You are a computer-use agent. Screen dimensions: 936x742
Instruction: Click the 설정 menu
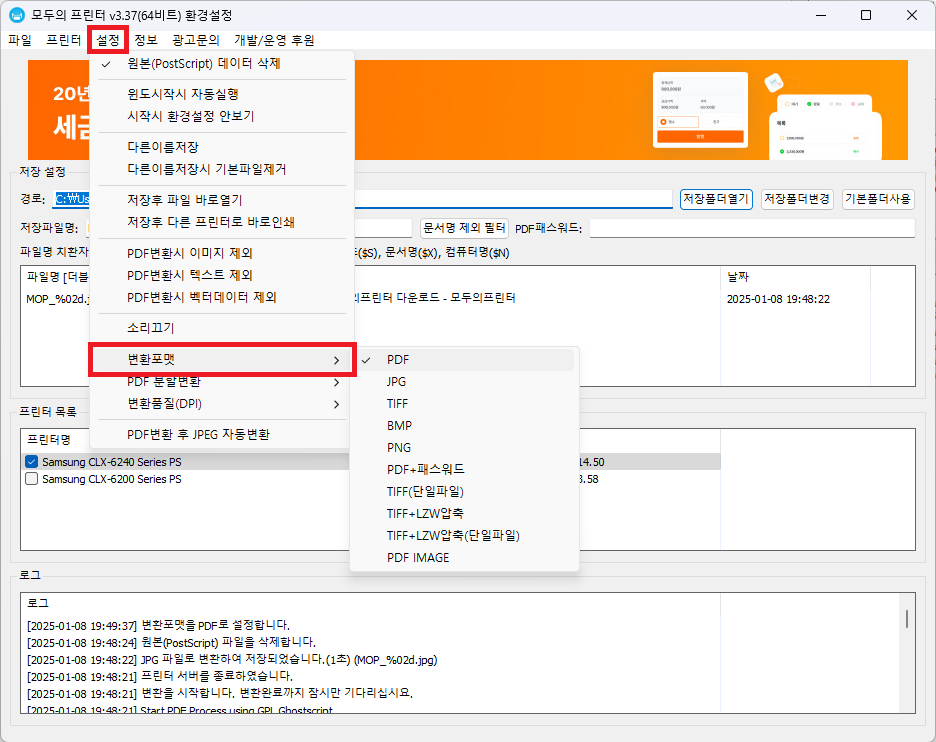(x=108, y=40)
